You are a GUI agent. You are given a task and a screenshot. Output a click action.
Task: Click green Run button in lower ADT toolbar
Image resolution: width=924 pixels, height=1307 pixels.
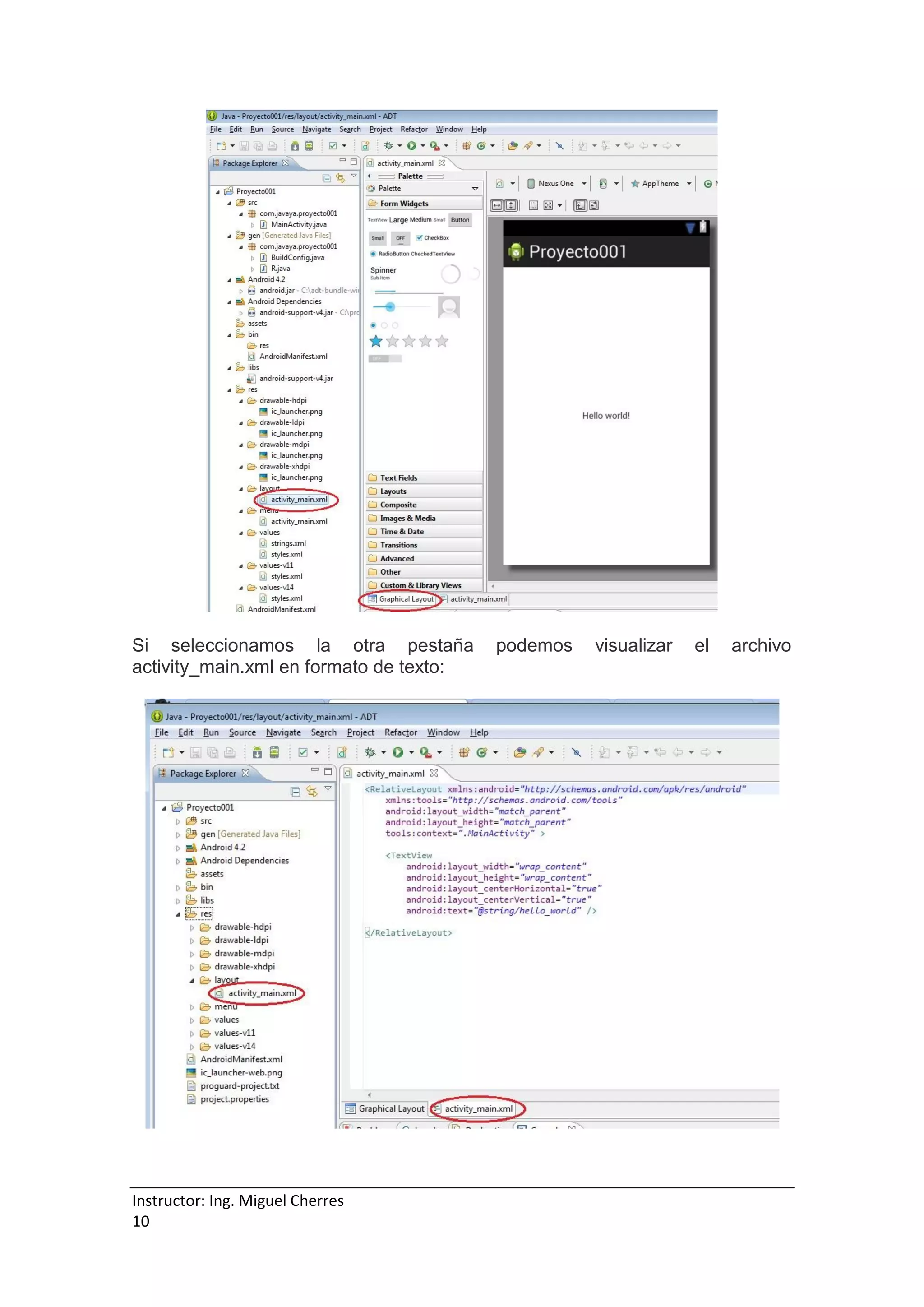point(397,752)
